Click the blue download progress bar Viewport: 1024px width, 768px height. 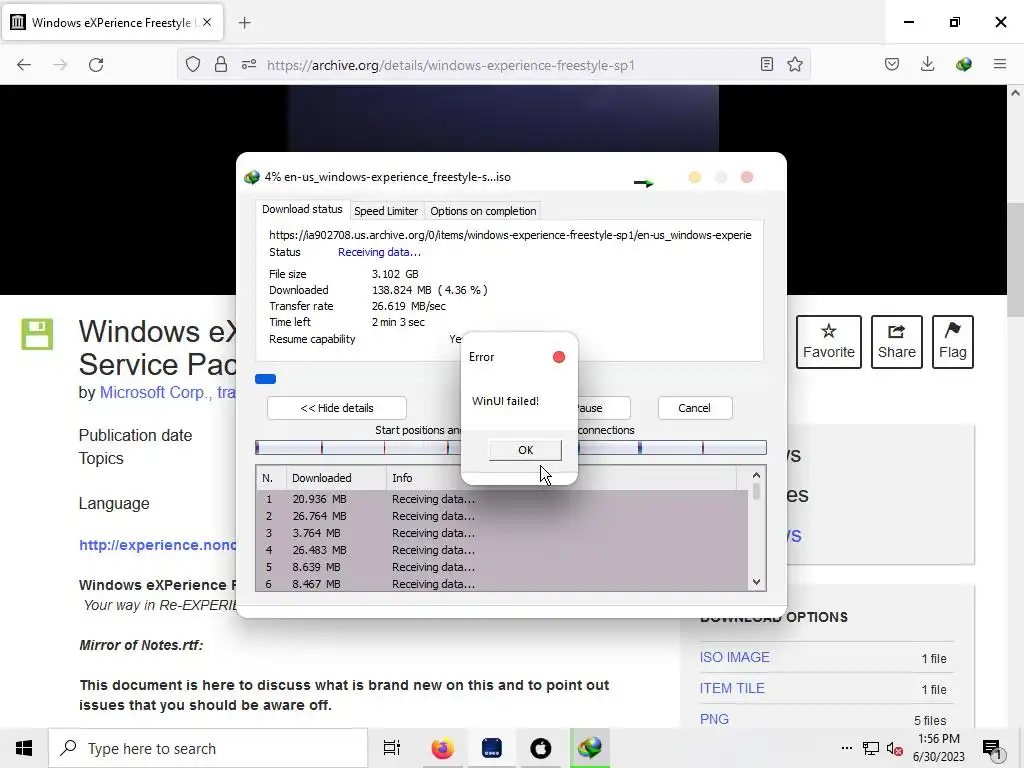[266, 379]
